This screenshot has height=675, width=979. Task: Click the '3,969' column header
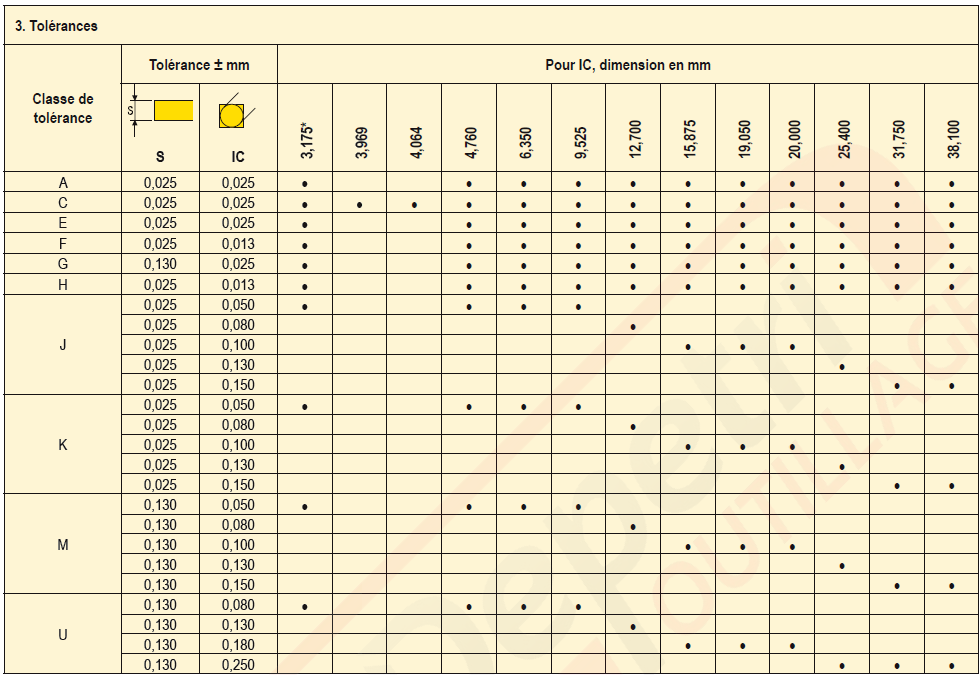(x=362, y=143)
